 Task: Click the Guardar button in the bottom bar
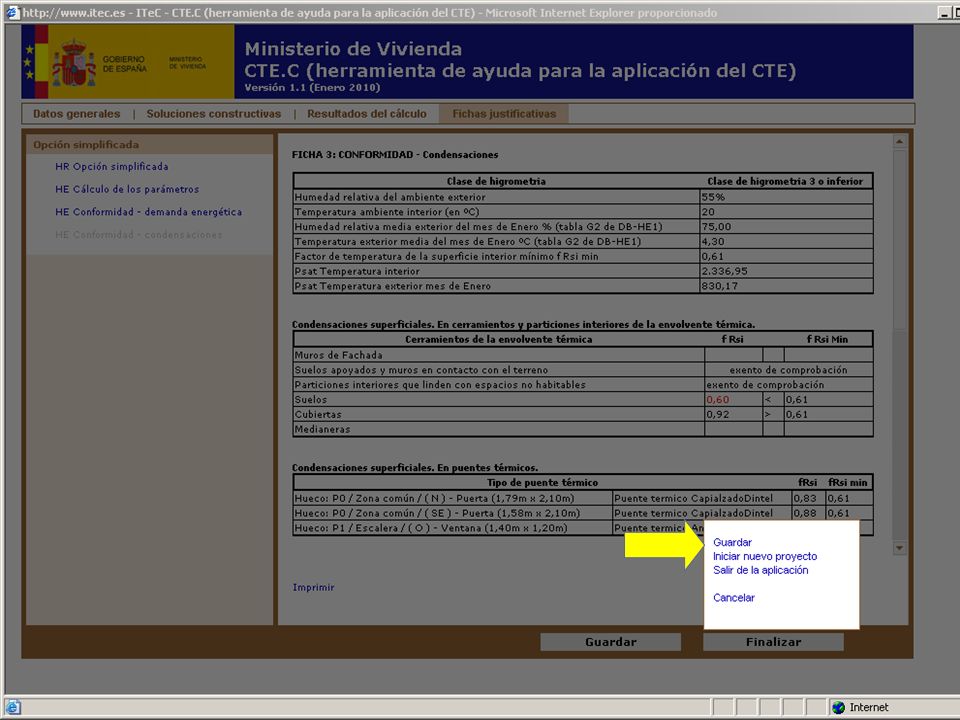[x=610, y=642]
